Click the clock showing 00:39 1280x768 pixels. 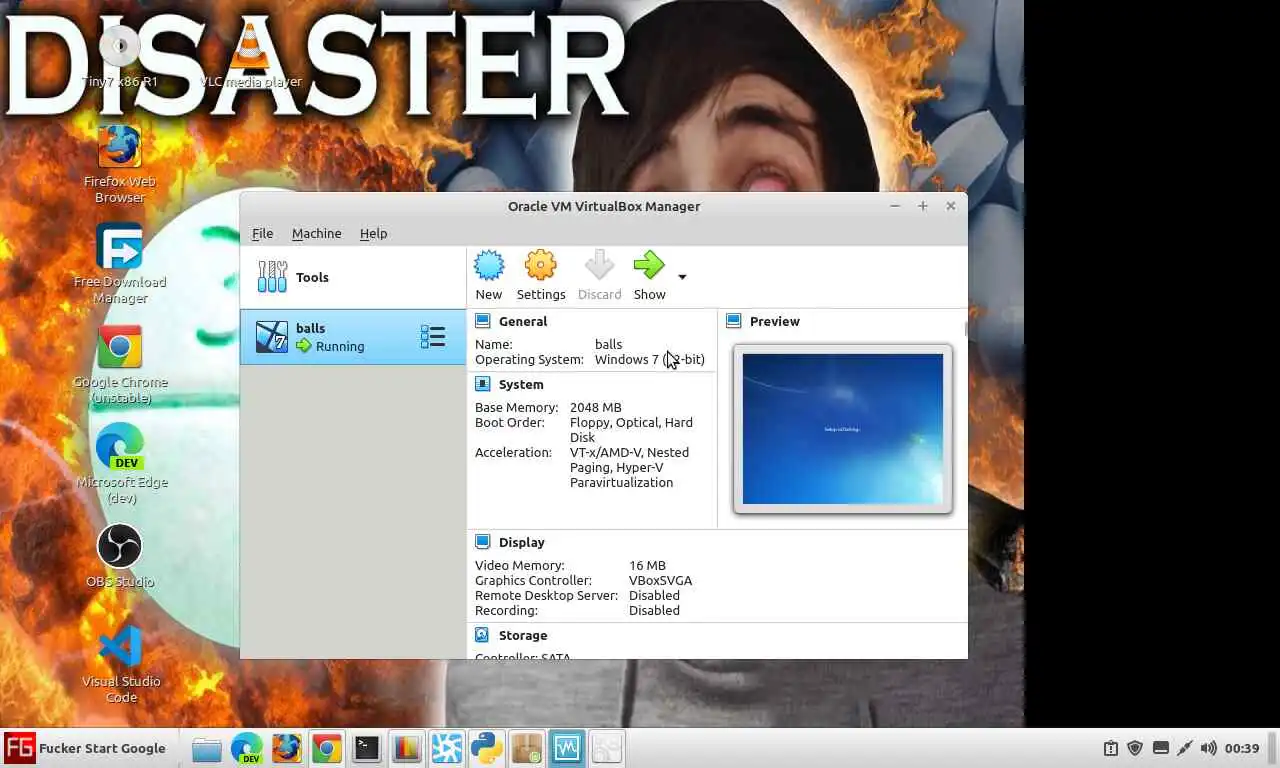tap(1242, 748)
